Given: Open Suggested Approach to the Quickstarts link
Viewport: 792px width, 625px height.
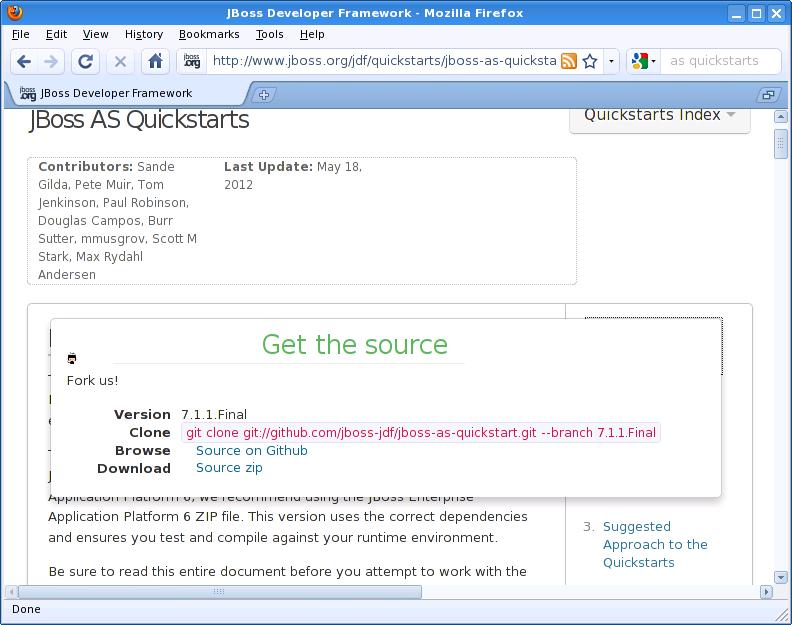Looking at the screenshot, I should tap(655, 544).
